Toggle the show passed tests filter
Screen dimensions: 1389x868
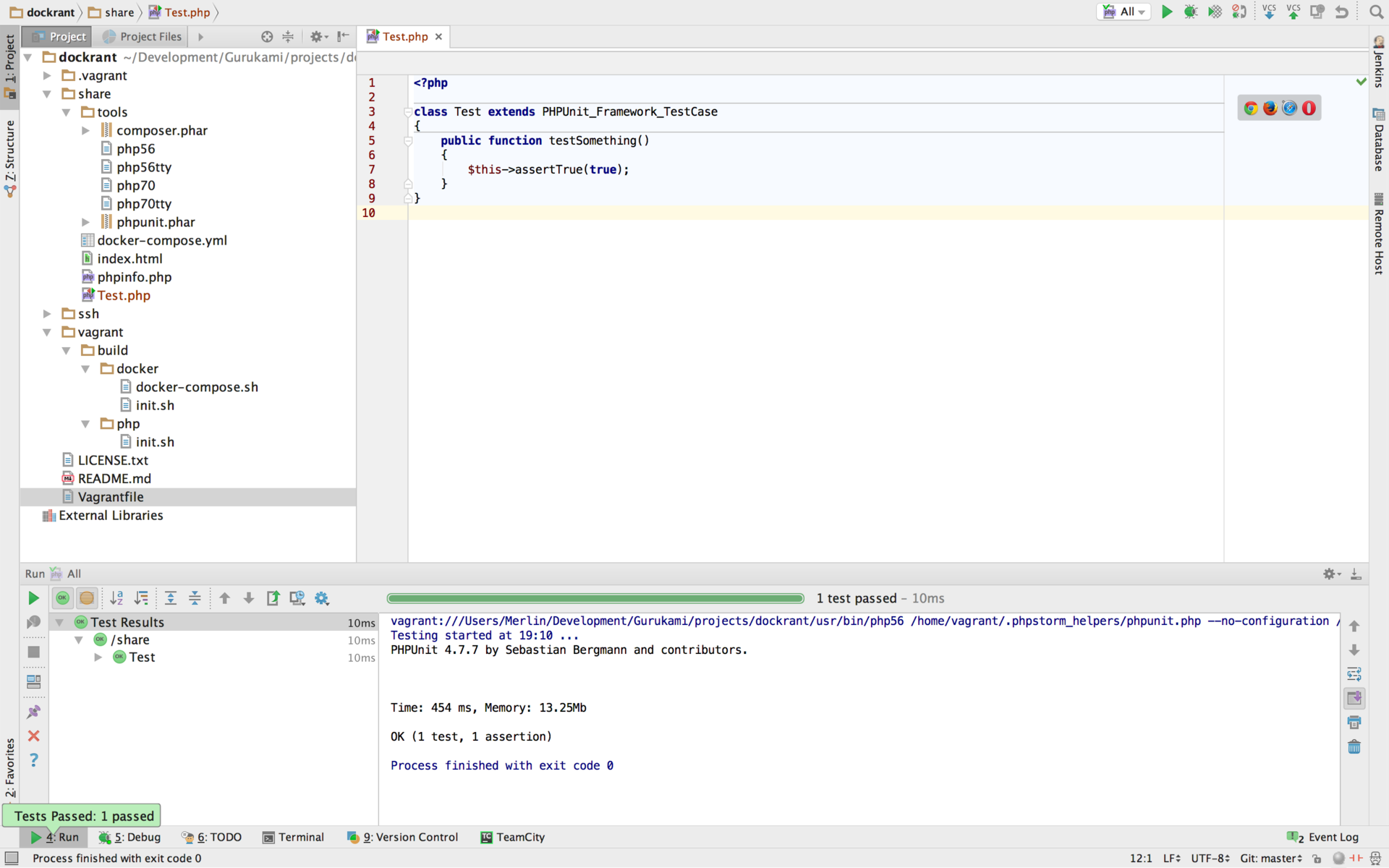63,598
